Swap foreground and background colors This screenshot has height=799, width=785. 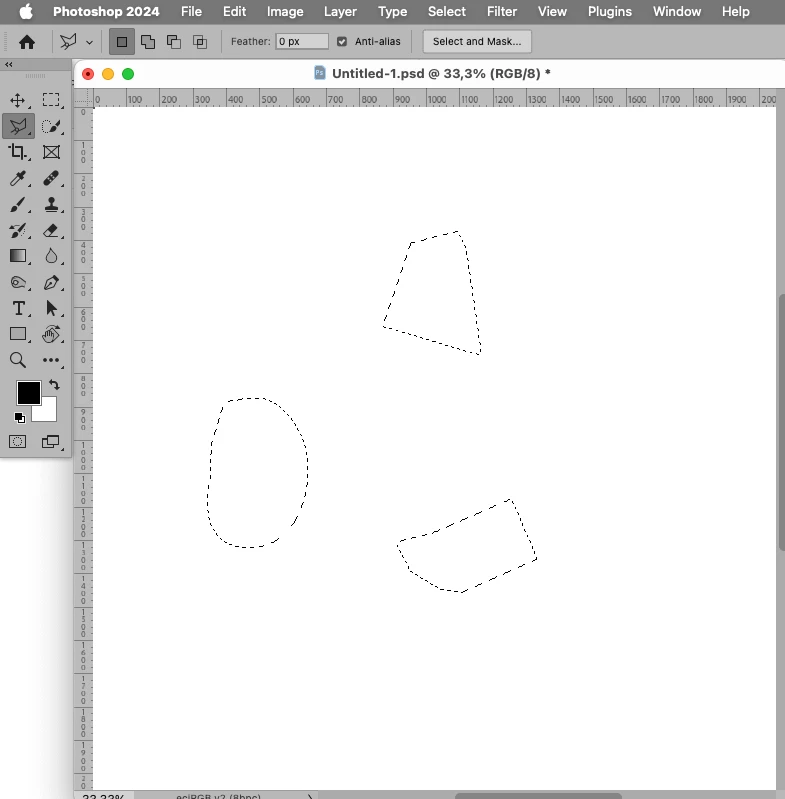click(55, 385)
